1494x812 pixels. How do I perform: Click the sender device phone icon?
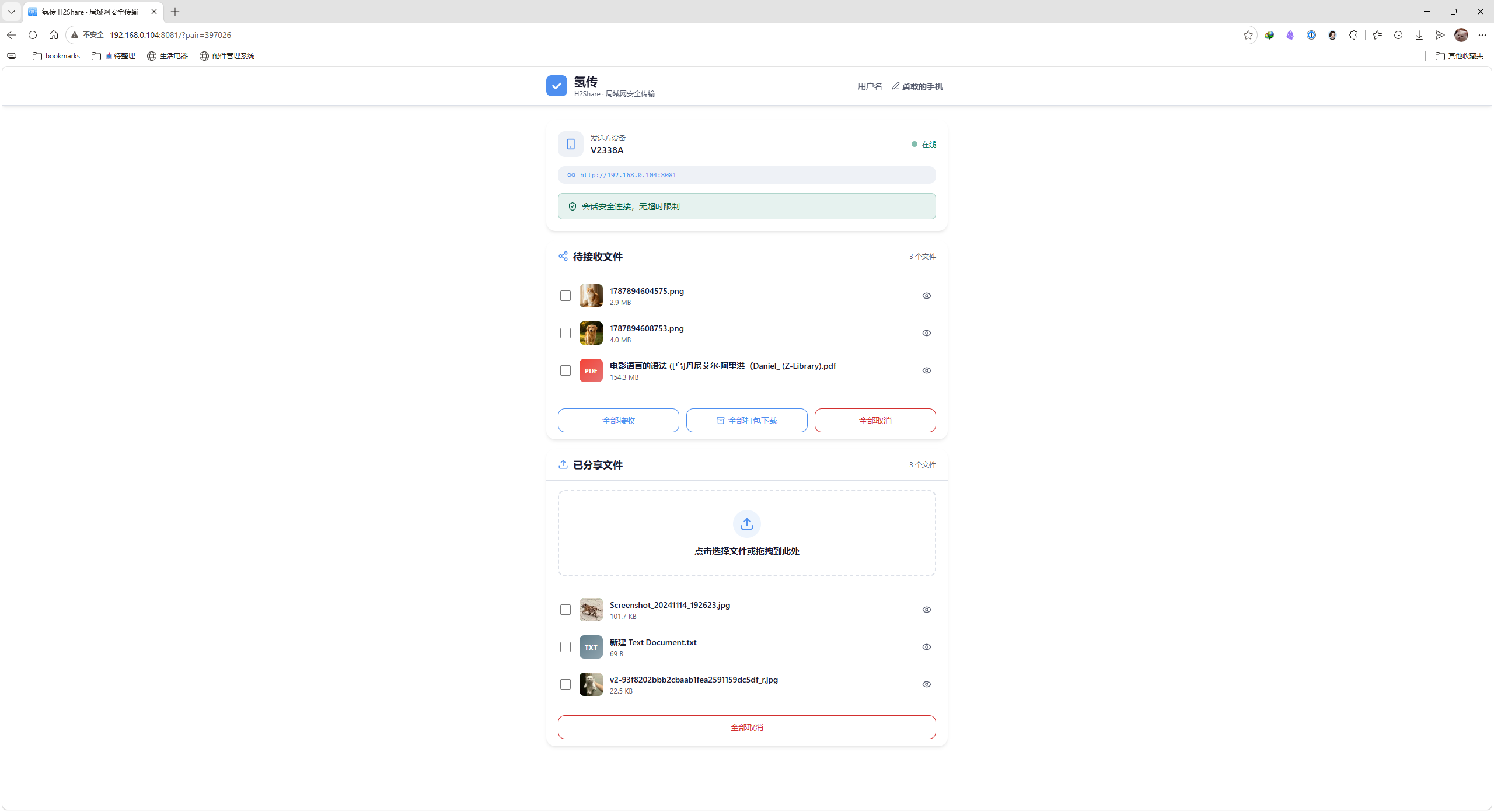(x=571, y=144)
